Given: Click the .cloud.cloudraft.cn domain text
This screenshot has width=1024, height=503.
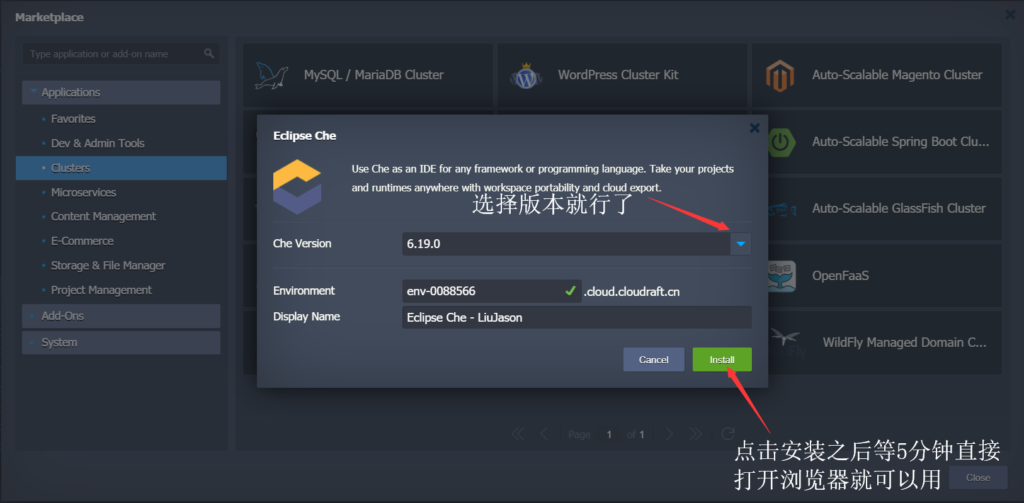Looking at the screenshot, I should 632,292.
